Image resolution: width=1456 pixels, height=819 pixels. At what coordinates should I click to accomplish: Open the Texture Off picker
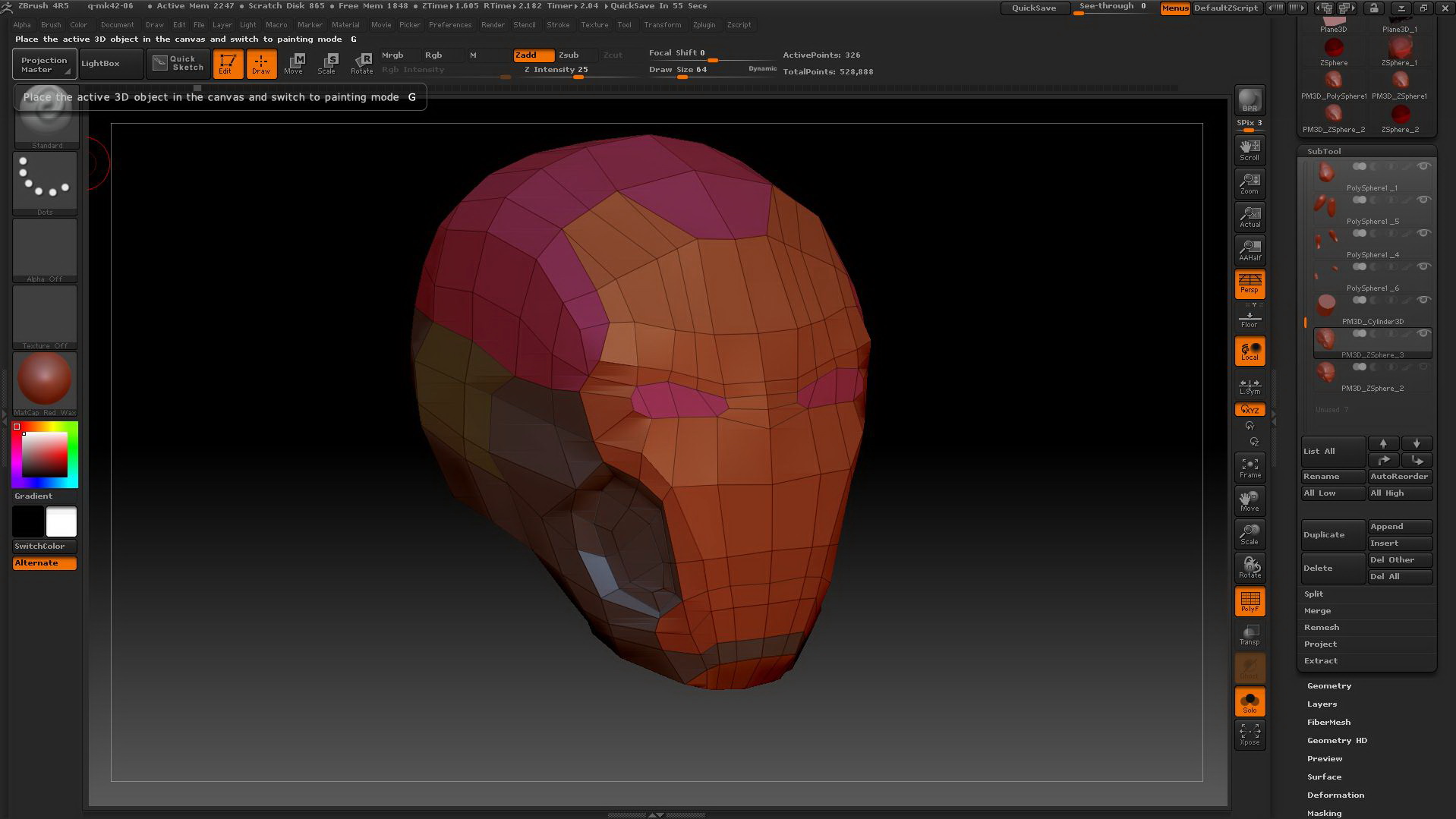(45, 317)
